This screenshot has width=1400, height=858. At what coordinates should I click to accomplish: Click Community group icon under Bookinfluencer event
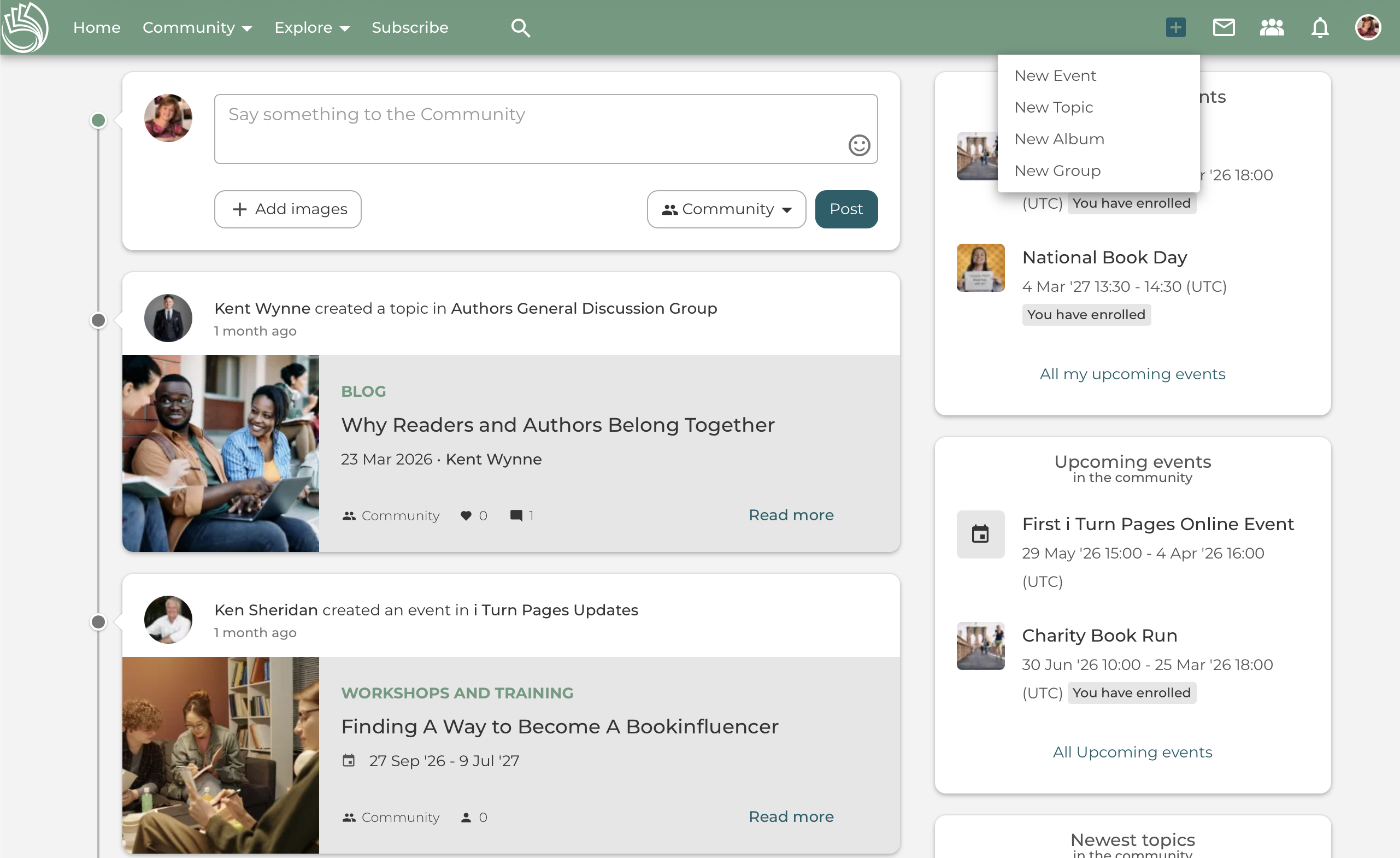click(349, 817)
